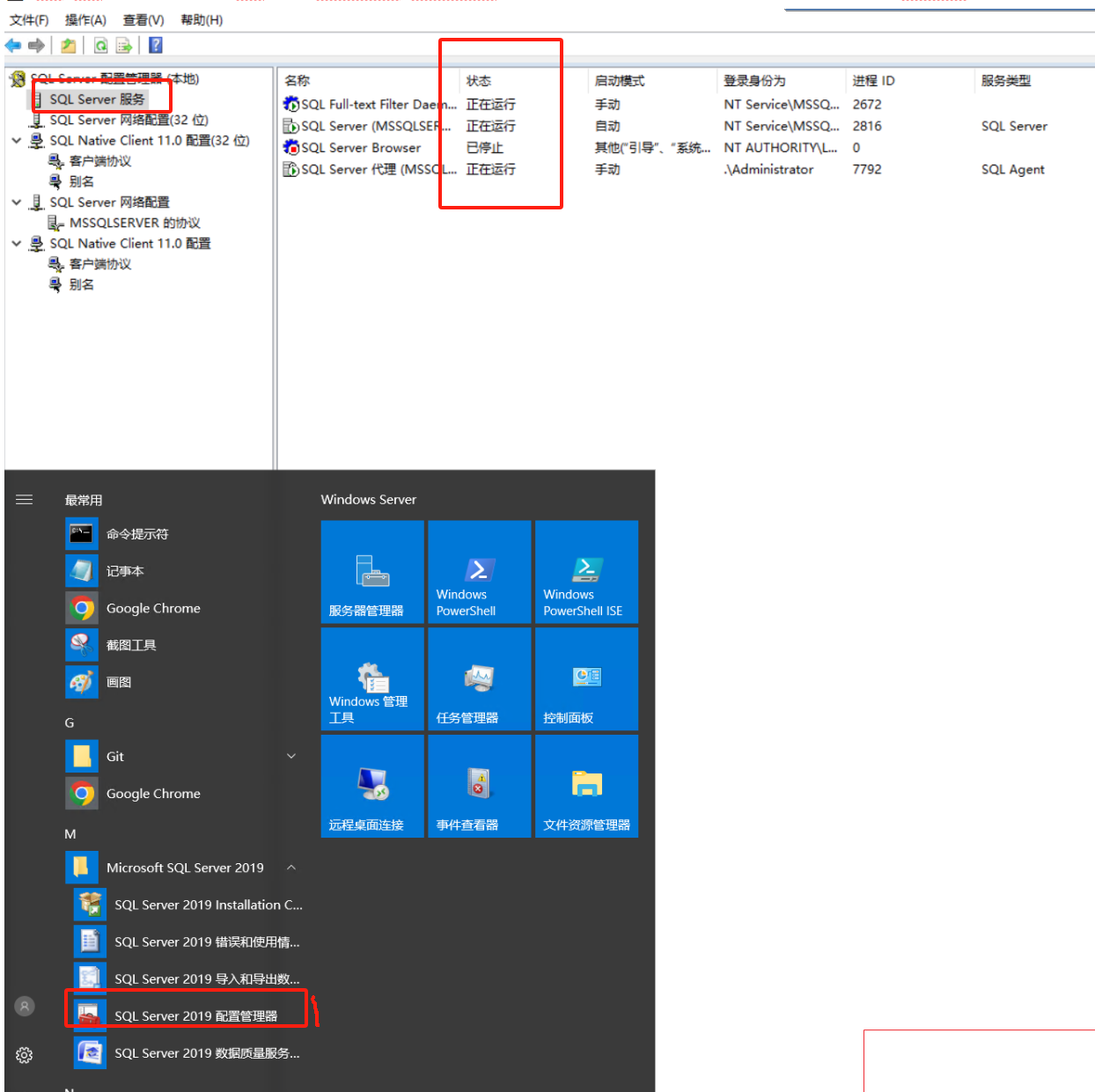Sort by the 登录身份为 column header
The image size is (1095, 1092).
pos(754,80)
